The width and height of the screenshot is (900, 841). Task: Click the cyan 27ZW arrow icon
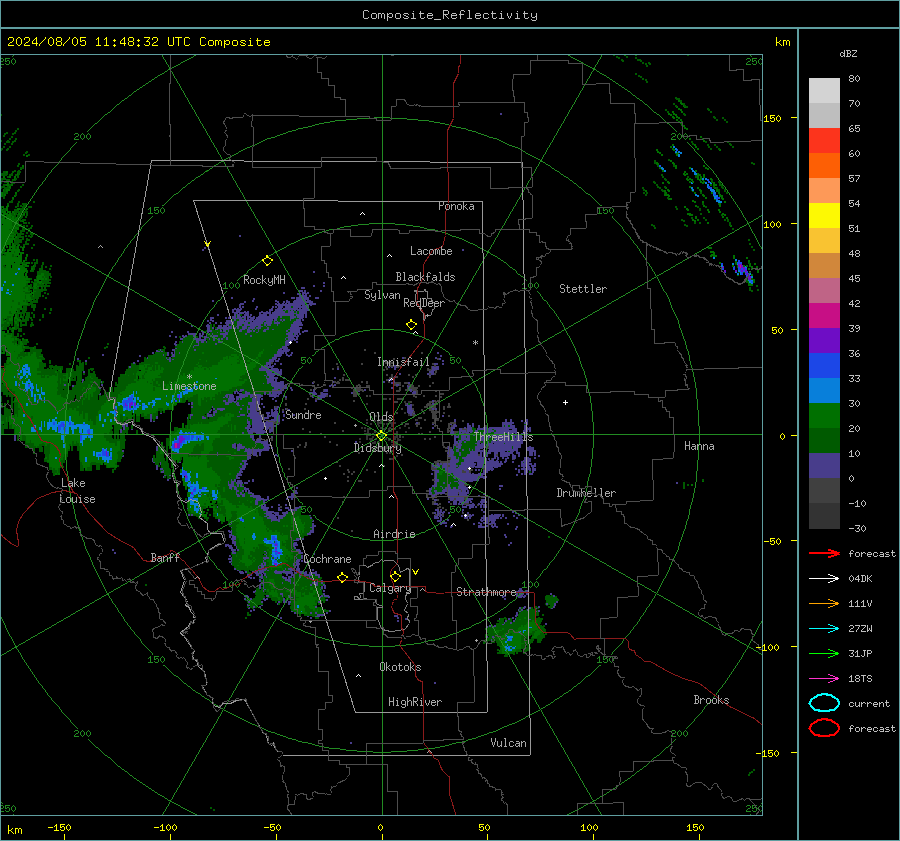[x=824, y=629]
